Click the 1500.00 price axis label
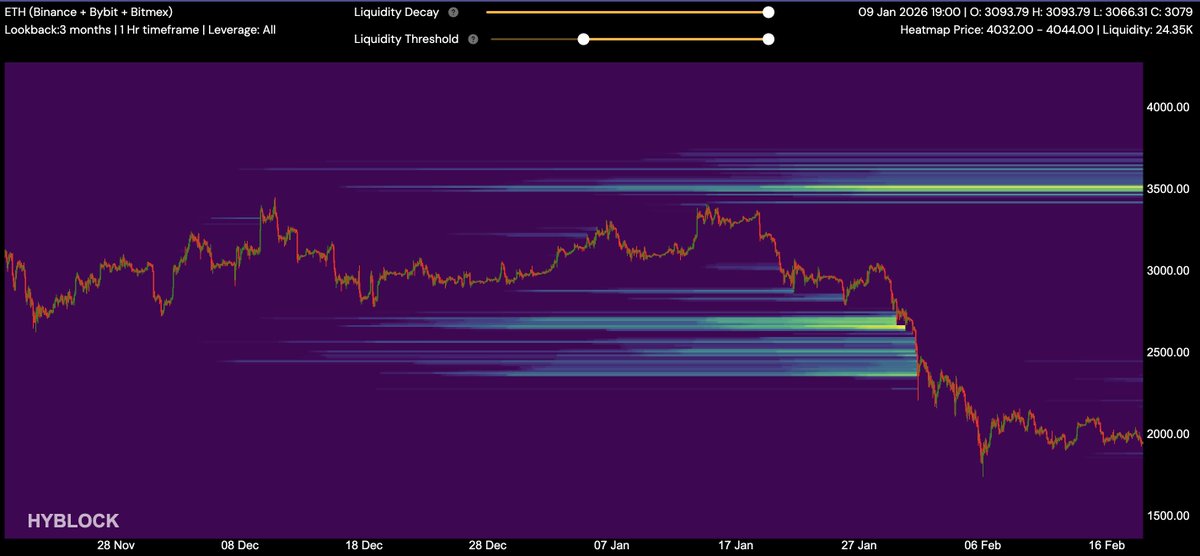Screen dimensions: 1200x556 [1168, 516]
